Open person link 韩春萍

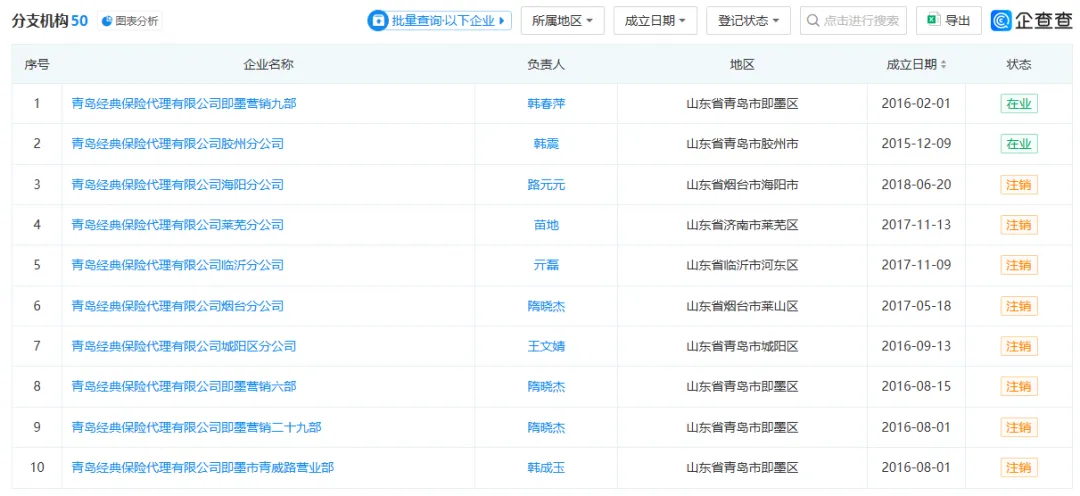(x=546, y=104)
